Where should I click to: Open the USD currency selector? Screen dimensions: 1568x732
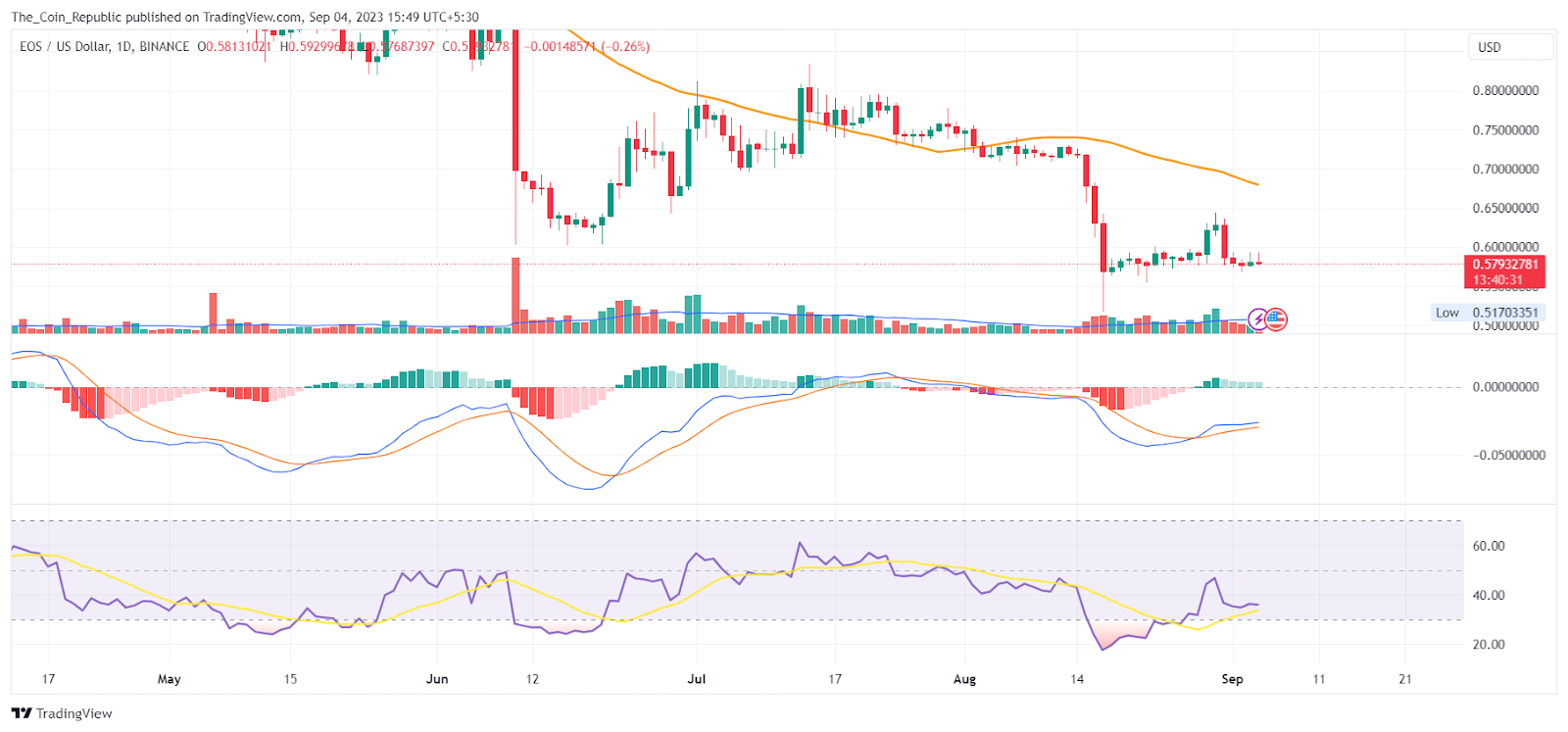point(1510,47)
